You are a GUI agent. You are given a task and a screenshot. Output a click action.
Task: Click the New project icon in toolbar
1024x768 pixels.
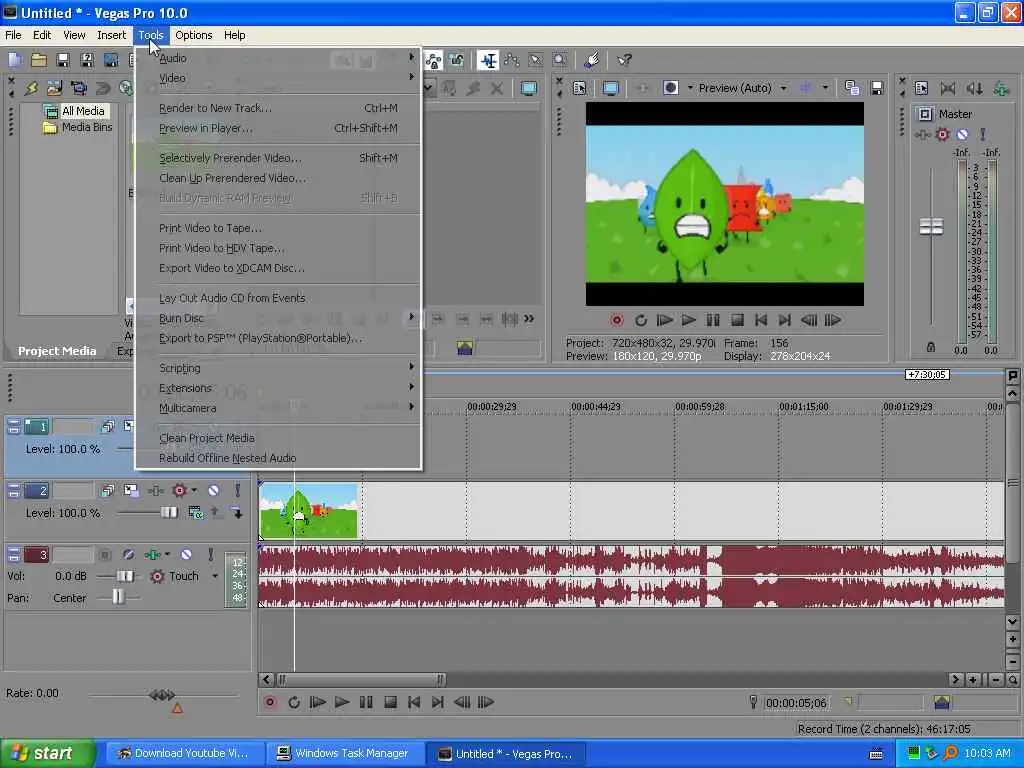14,60
